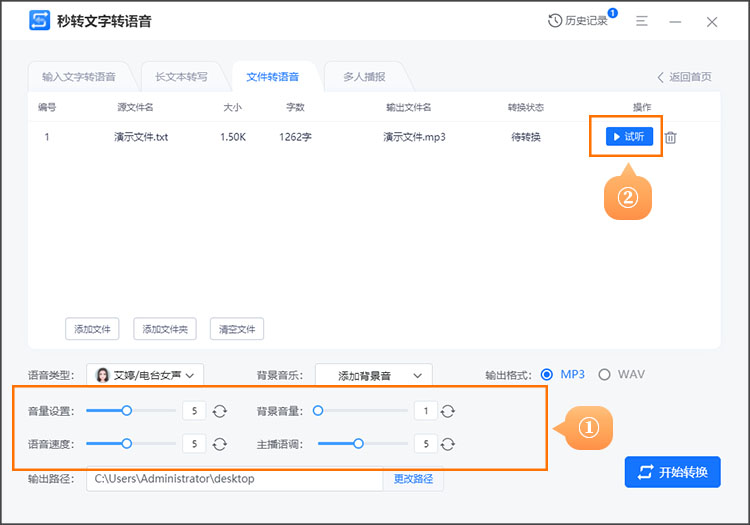Open the hamburger menu in title bar
Screen dimensions: 750x525
[642, 21]
